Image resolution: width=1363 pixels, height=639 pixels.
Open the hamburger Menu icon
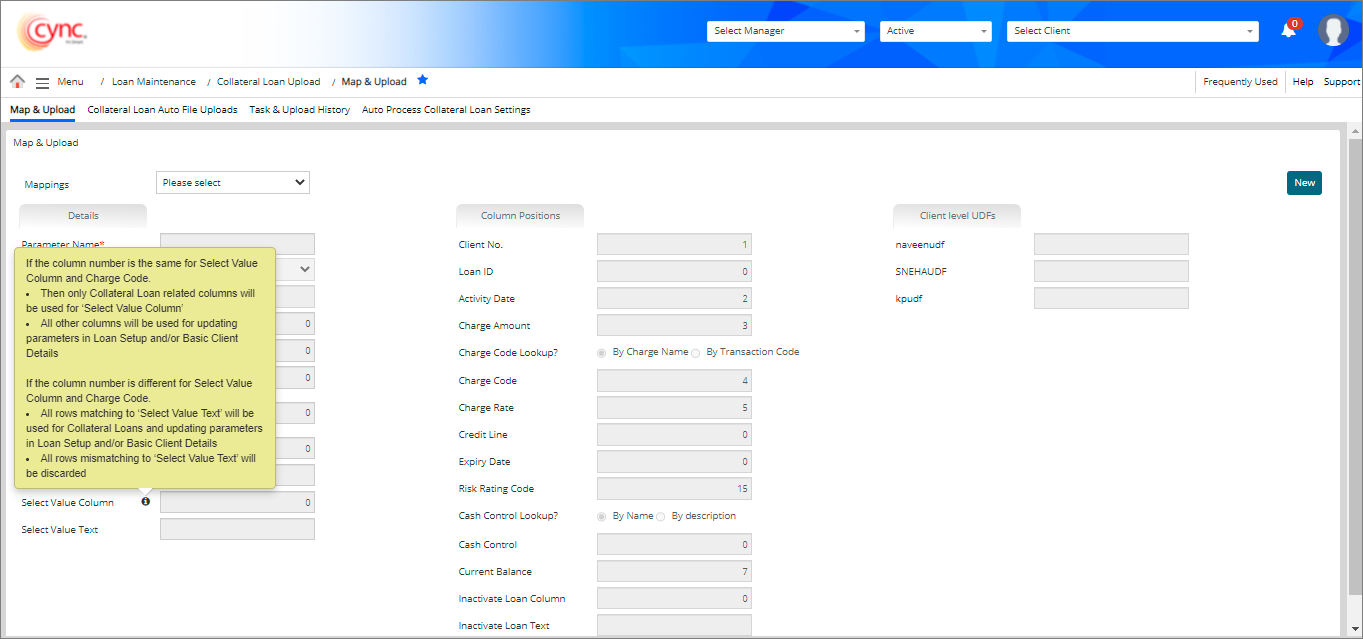(42, 82)
